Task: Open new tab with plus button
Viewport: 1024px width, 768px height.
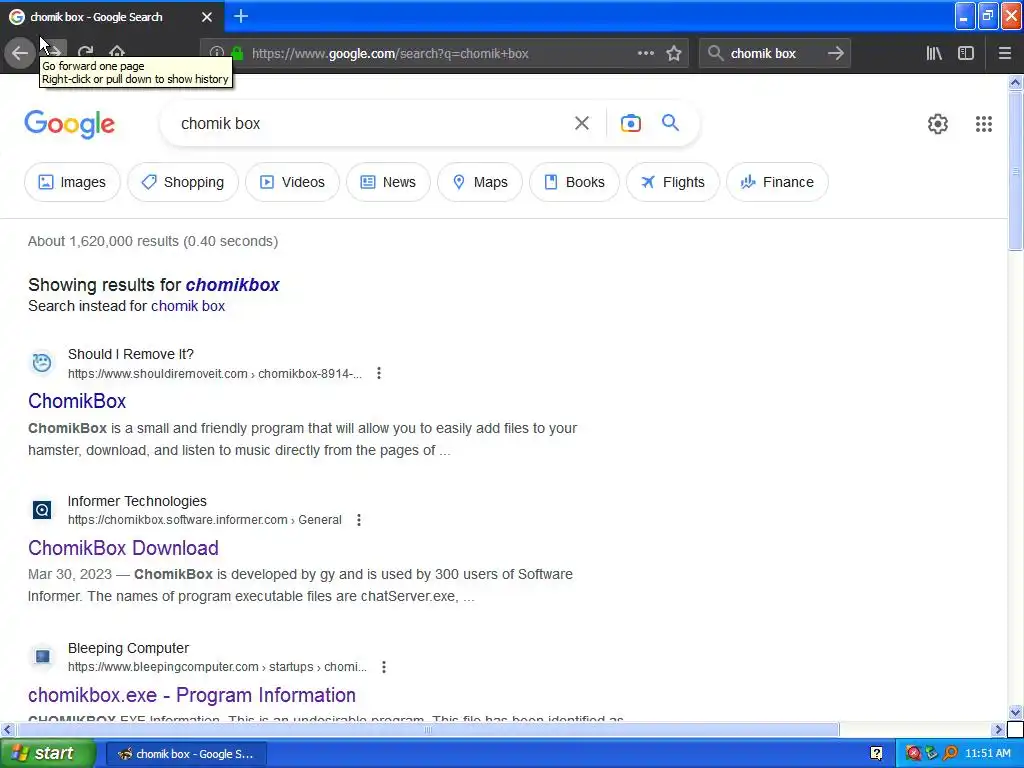Action: point(241,16)
